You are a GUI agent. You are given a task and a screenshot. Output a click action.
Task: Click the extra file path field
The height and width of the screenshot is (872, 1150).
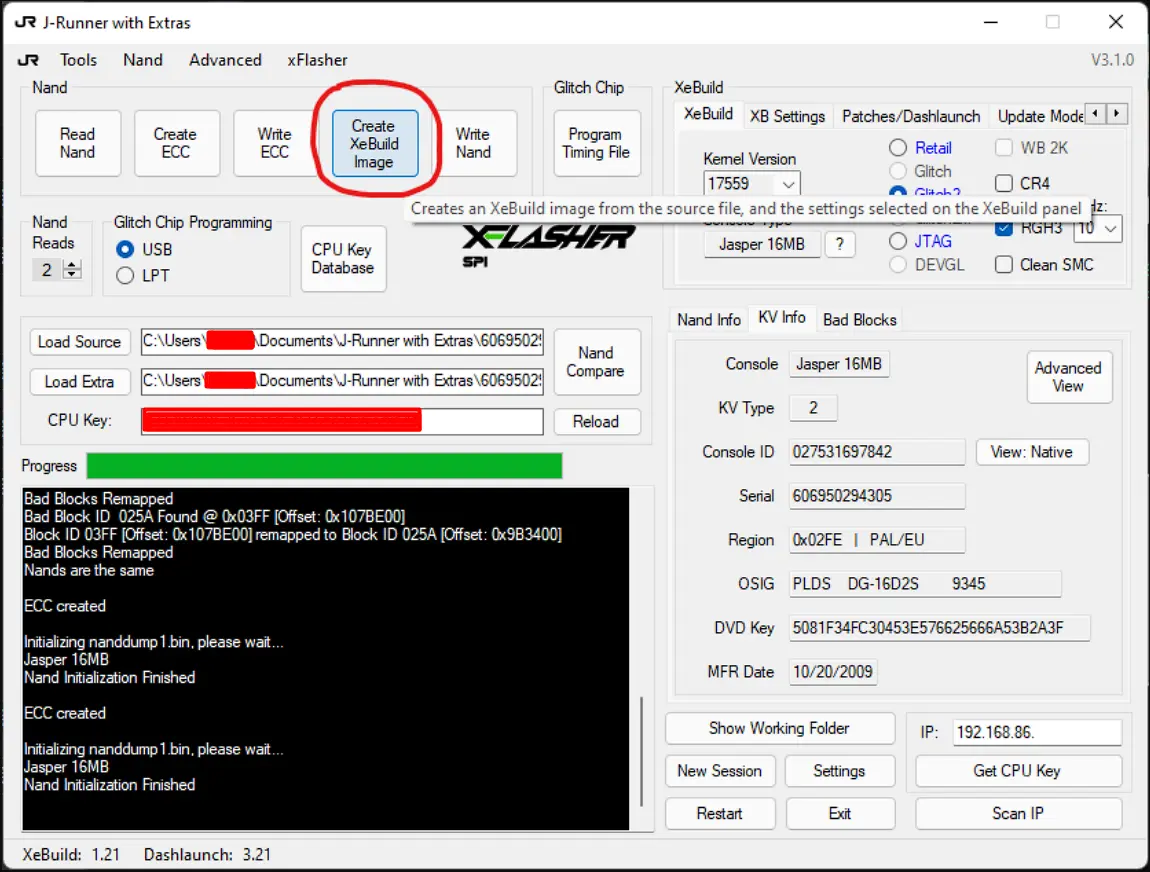click(x=342, y=381)
